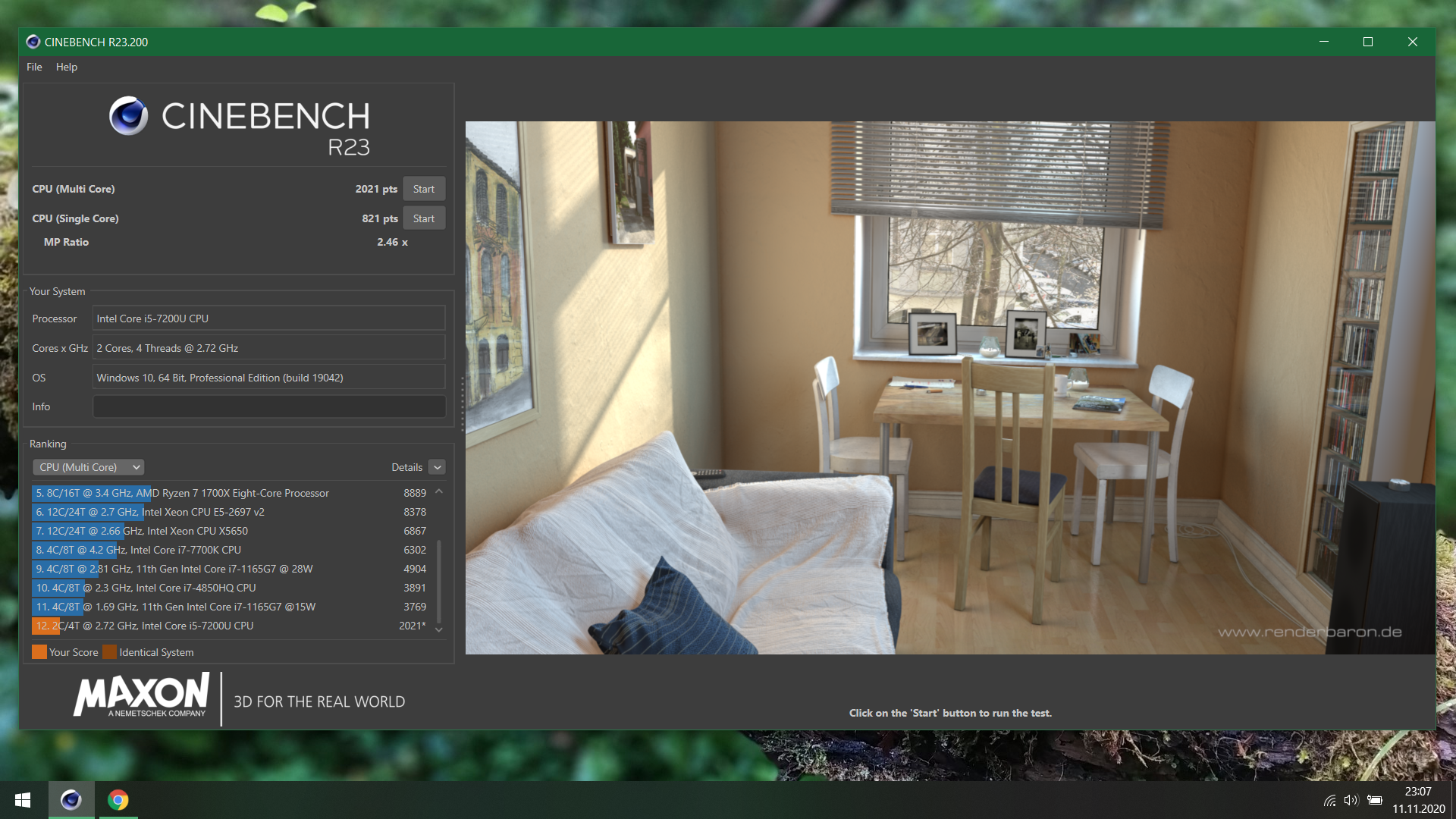
Task: Click the battery status tray icon
Action: pos(1374,800)
